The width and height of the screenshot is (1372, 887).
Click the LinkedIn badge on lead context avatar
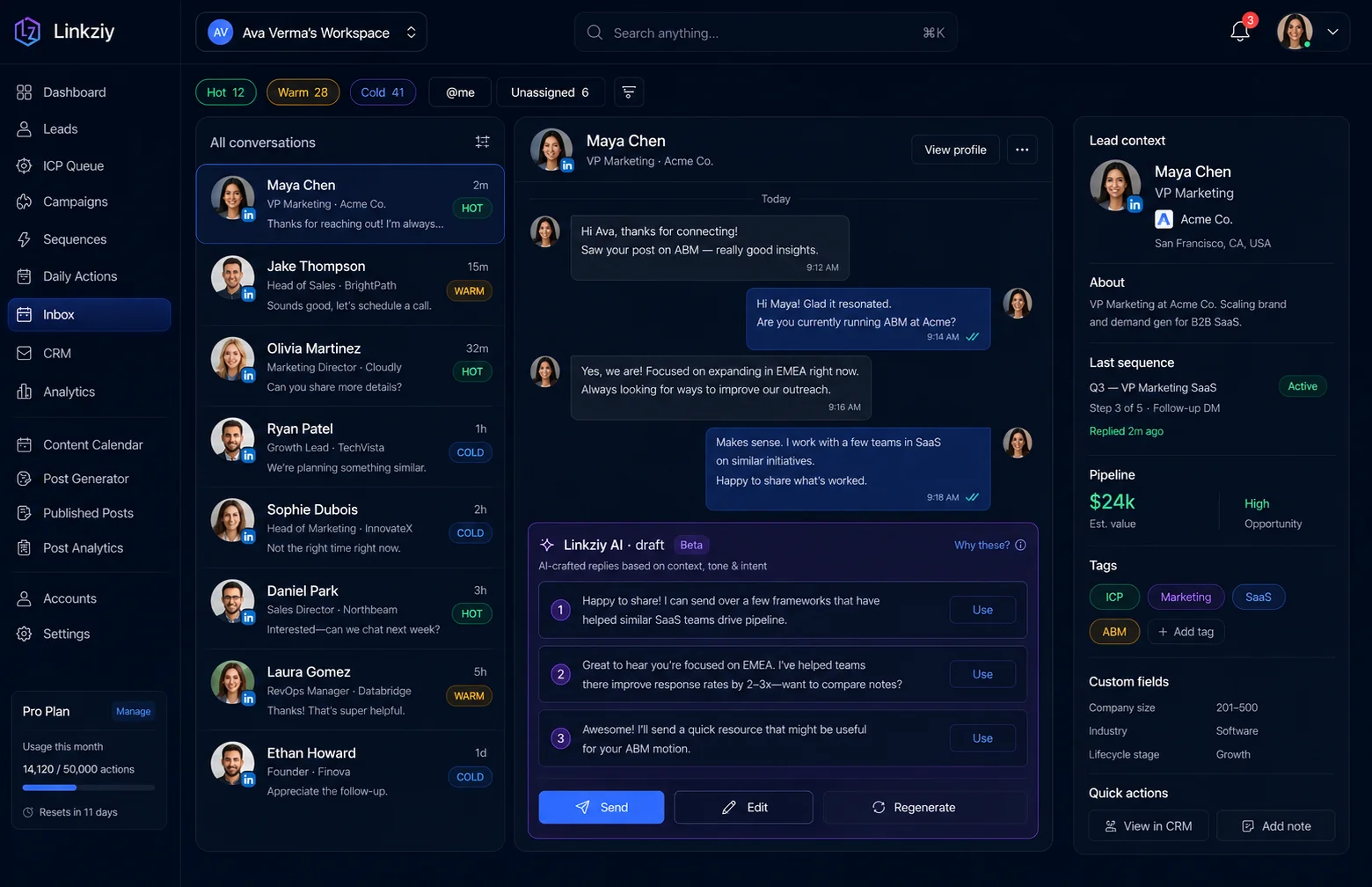[1135, 205]
